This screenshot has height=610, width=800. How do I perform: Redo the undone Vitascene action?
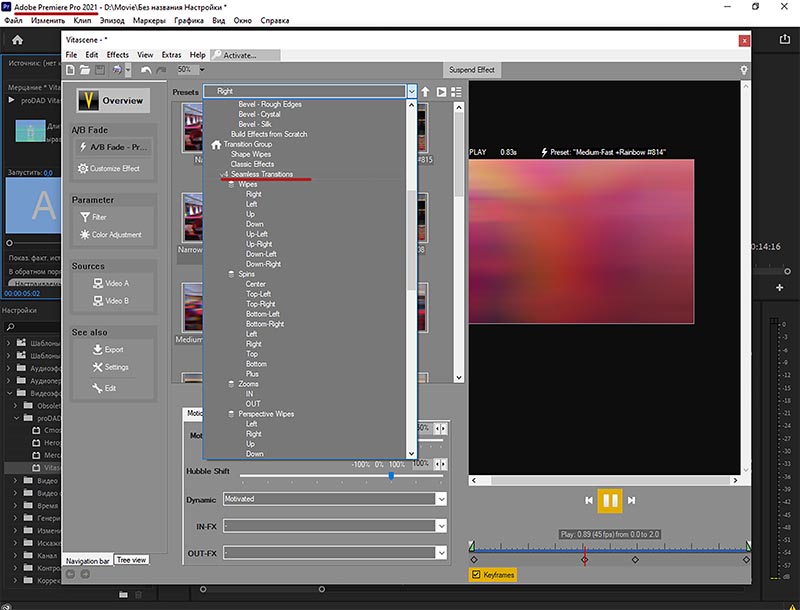[x=161, y=70]
